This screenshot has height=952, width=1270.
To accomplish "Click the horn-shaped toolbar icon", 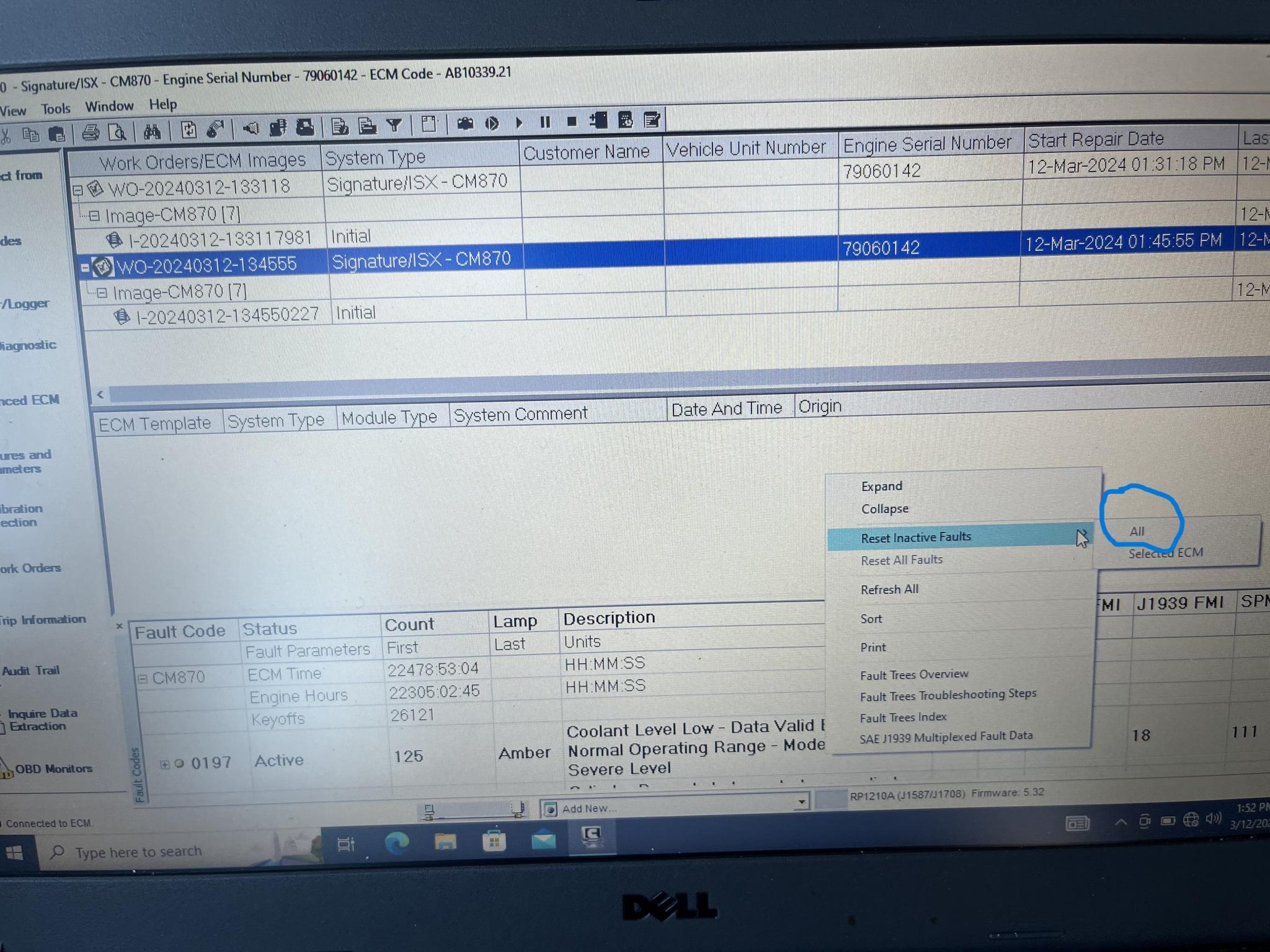I will click(x=251, y=129).
